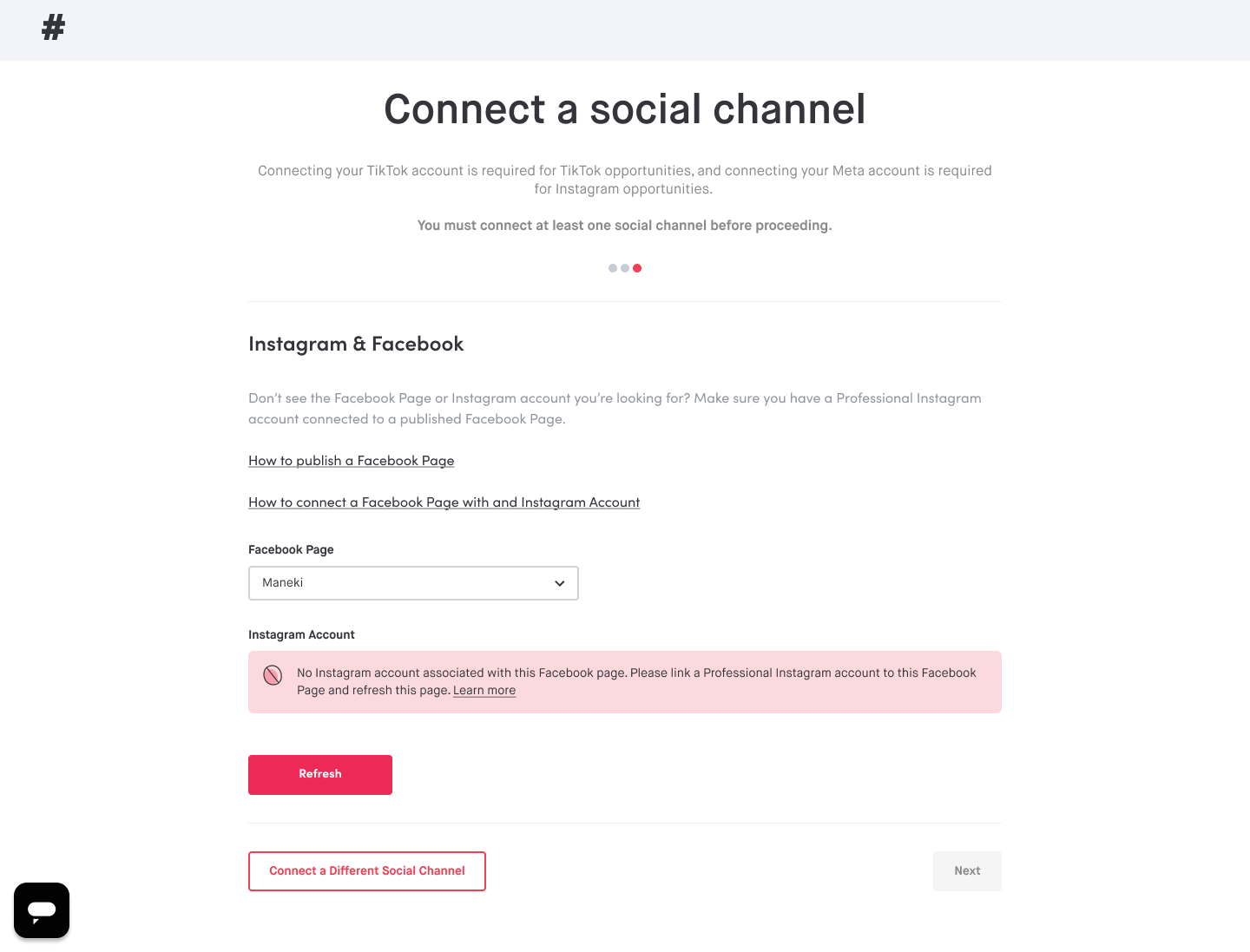The width and height of the screenshot is (1250, 952).
Task: Select the red active progress step dot
Action: (637, 268)
